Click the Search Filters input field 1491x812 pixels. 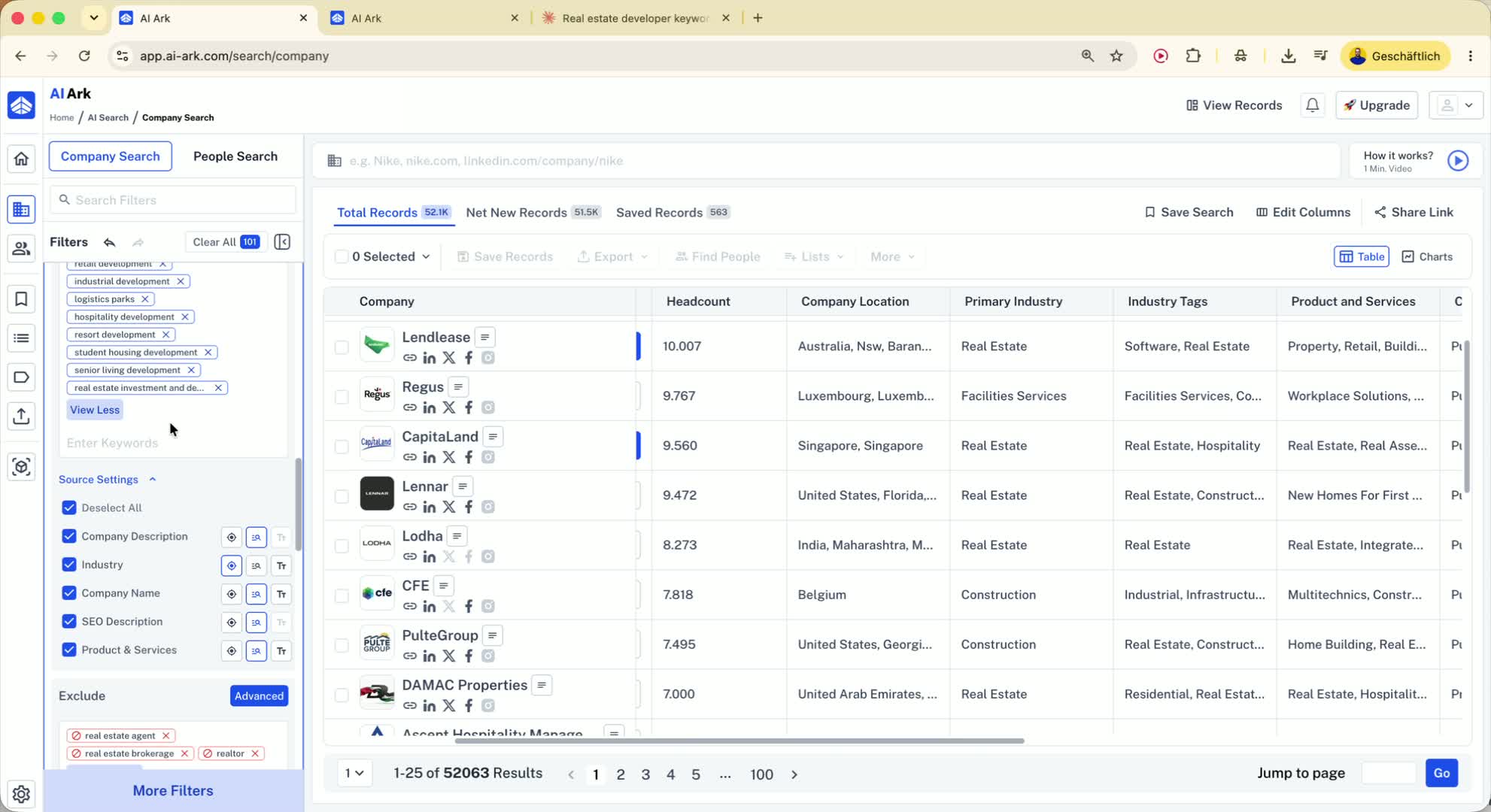point(173,200)
